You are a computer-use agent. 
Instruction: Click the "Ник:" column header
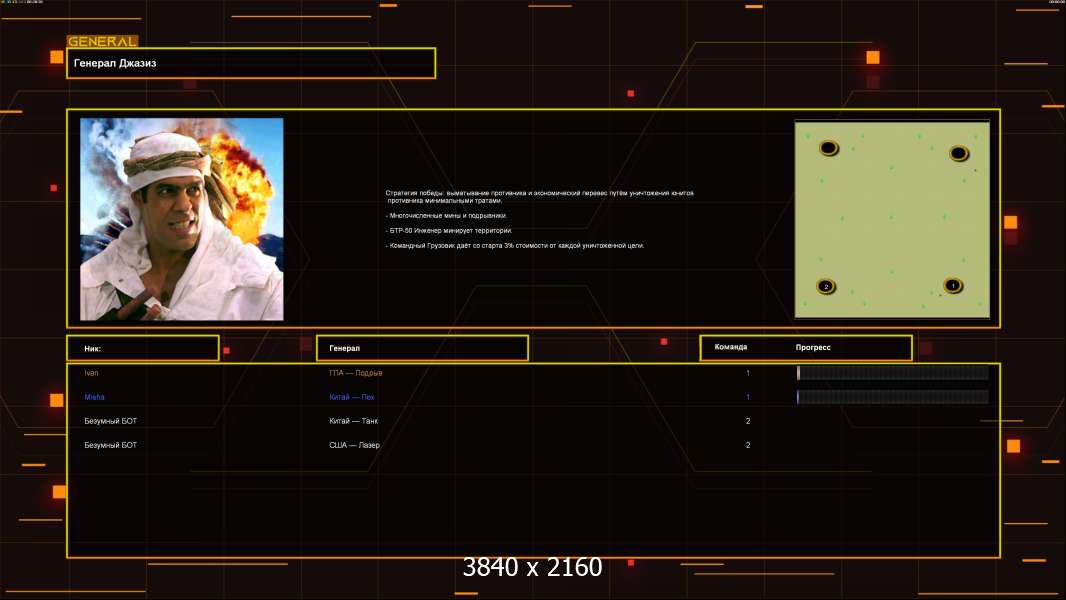click(x=143, y=348)
